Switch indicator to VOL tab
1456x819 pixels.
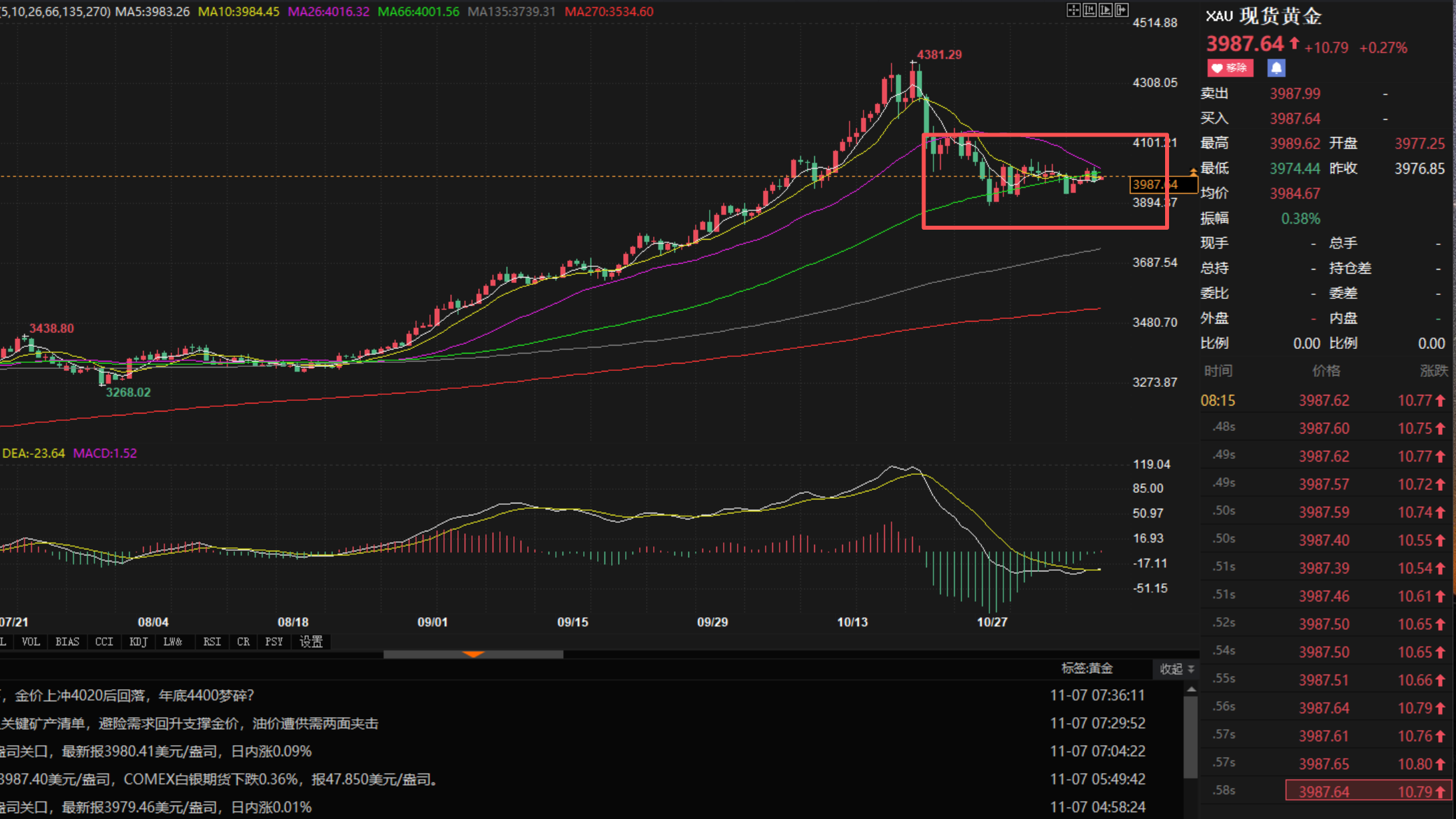[x=30, y=642]
